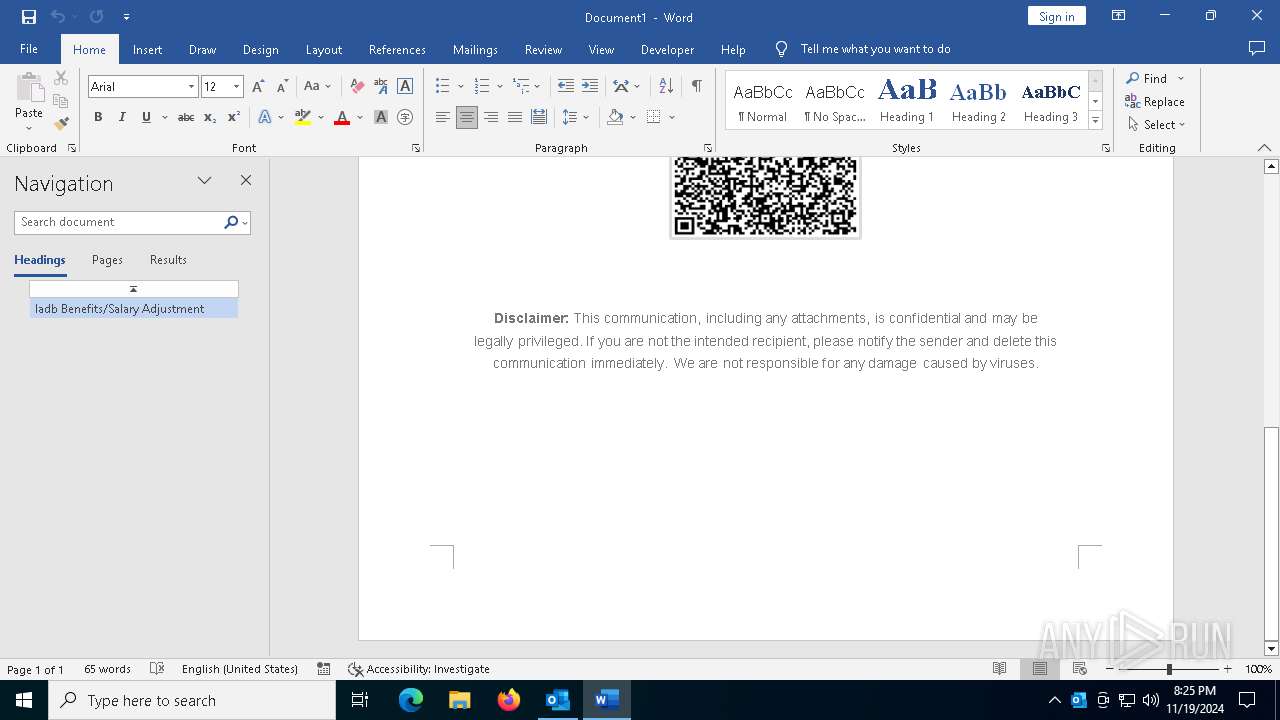Open the Comments icon at top right
This screenshot has height=720, width=1280.
[1257, 49]
